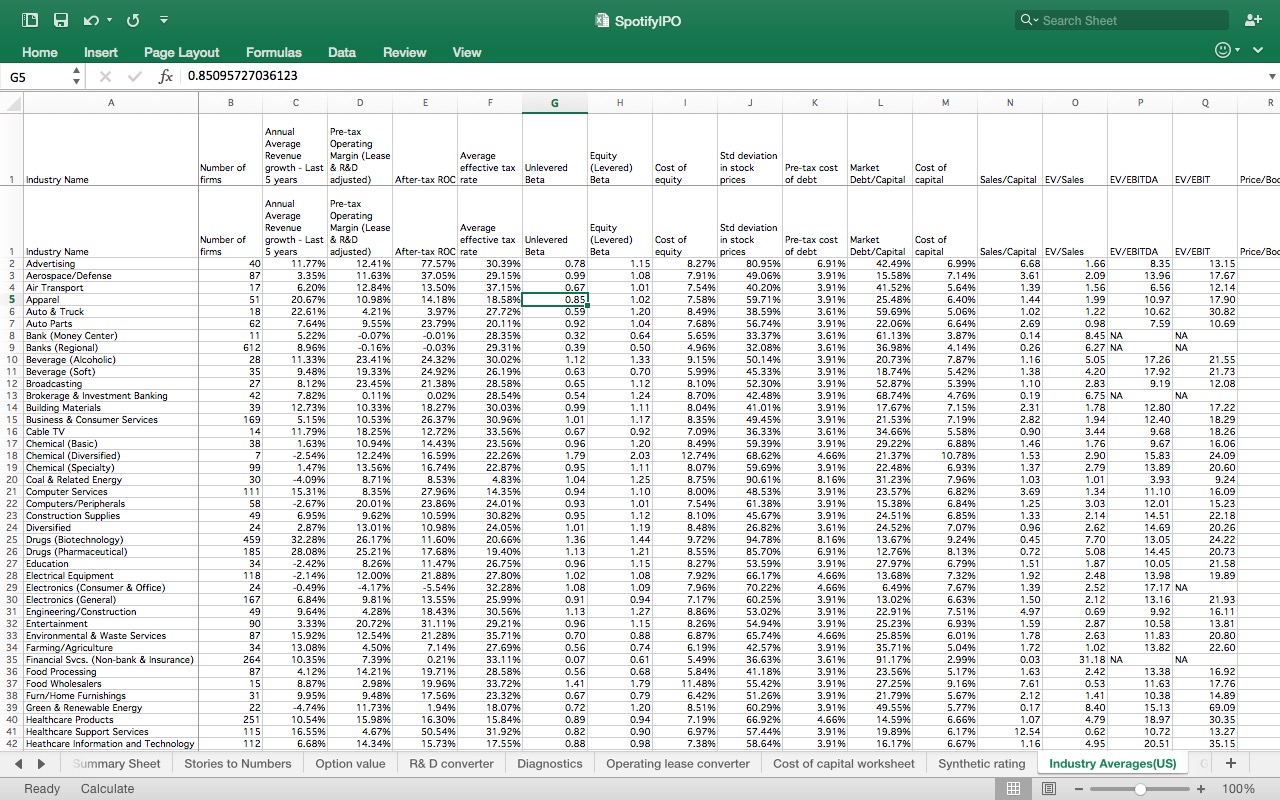This screenshot has height=800, width=1280.
Task: Save the workbook
Action: pos(60,19)
